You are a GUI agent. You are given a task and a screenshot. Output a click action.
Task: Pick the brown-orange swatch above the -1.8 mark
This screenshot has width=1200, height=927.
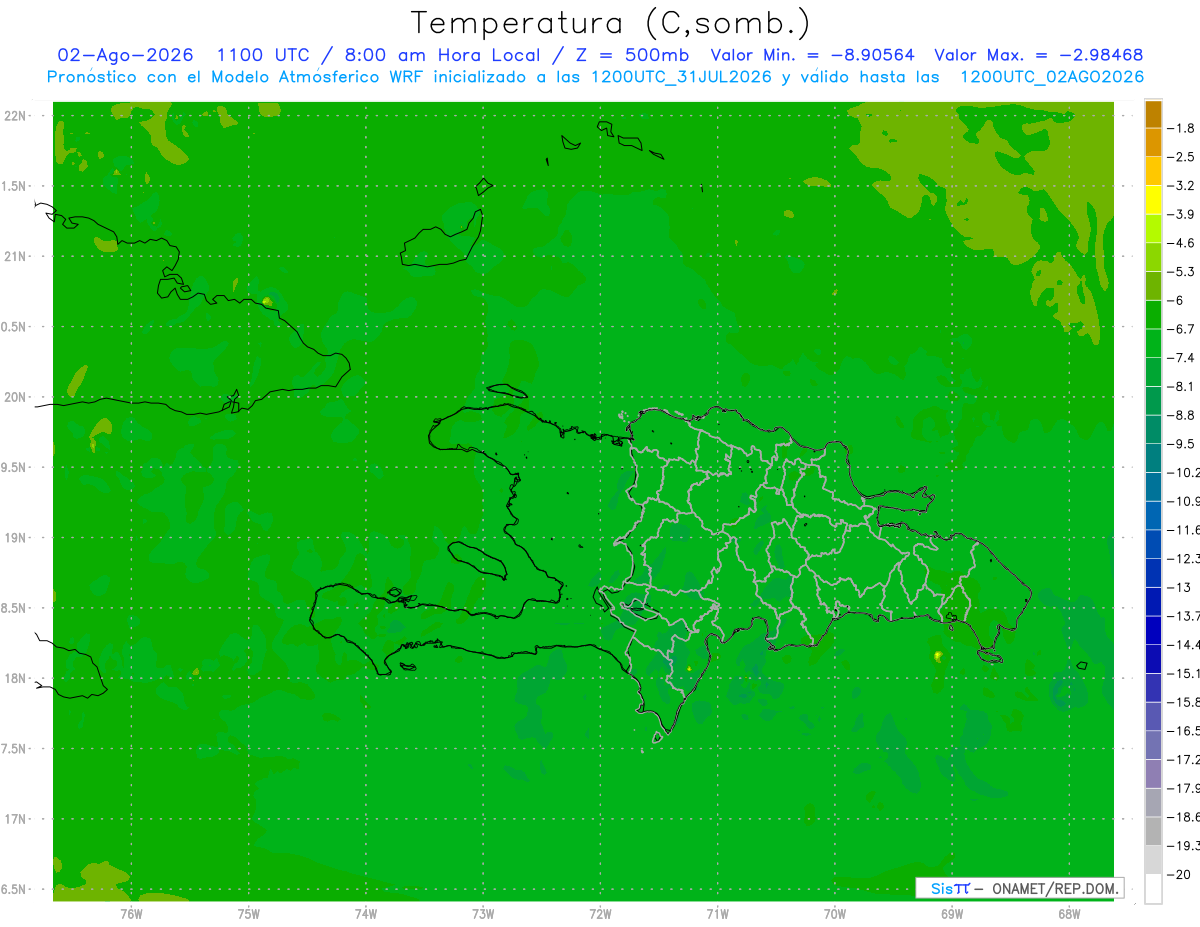(x=1153, y=114)
